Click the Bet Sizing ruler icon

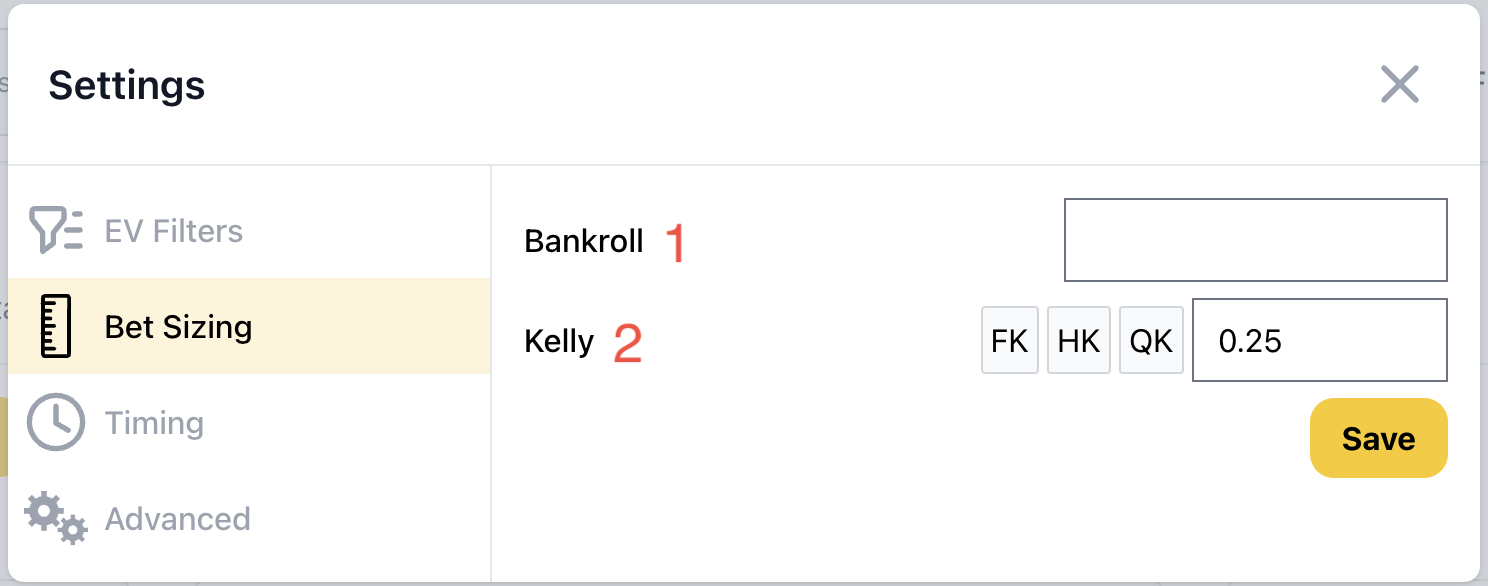(56, 326)
